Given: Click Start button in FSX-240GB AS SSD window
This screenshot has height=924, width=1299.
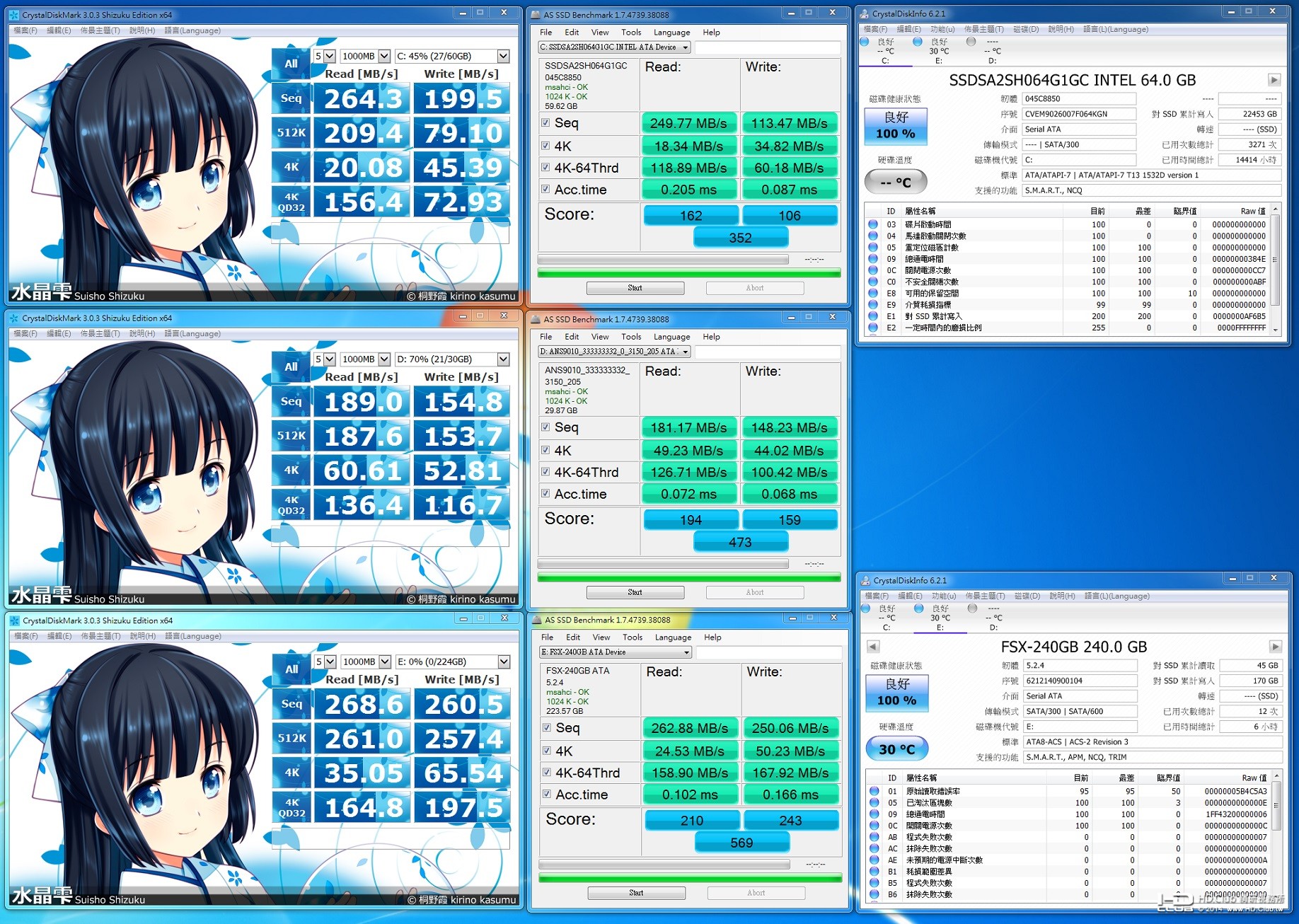Looking at the screenshot, I should [637, 893].
